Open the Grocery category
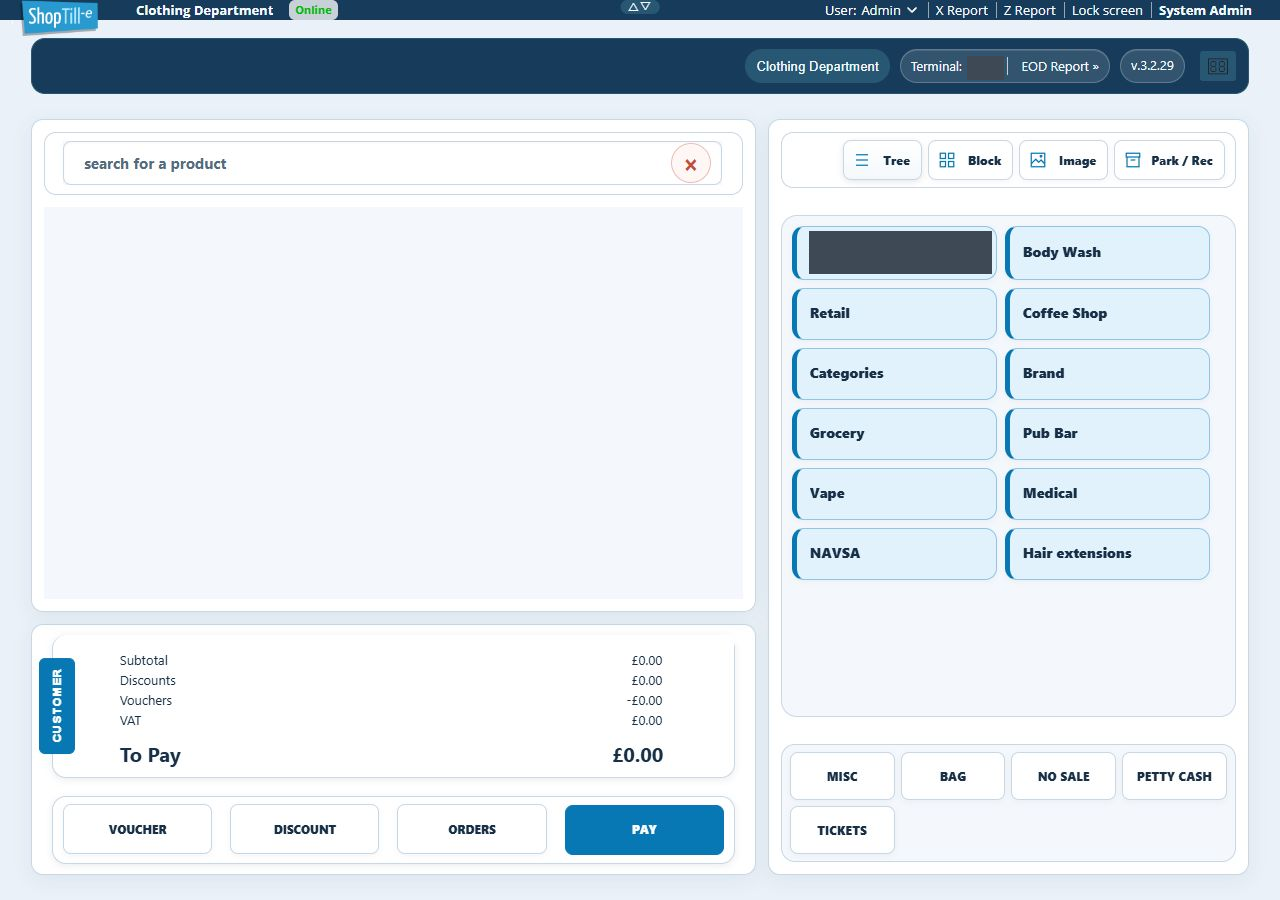1280x900 pixels. point(894,434)
